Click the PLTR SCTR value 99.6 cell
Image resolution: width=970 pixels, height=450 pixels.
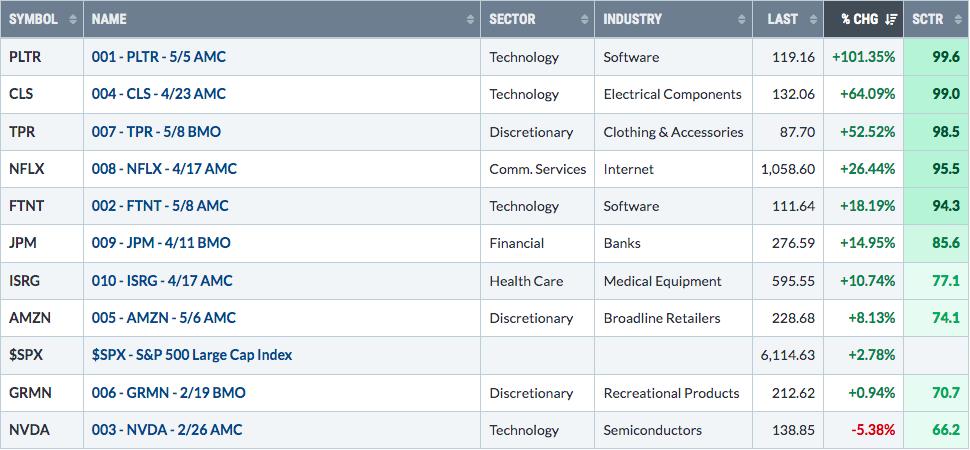[945, 57]
